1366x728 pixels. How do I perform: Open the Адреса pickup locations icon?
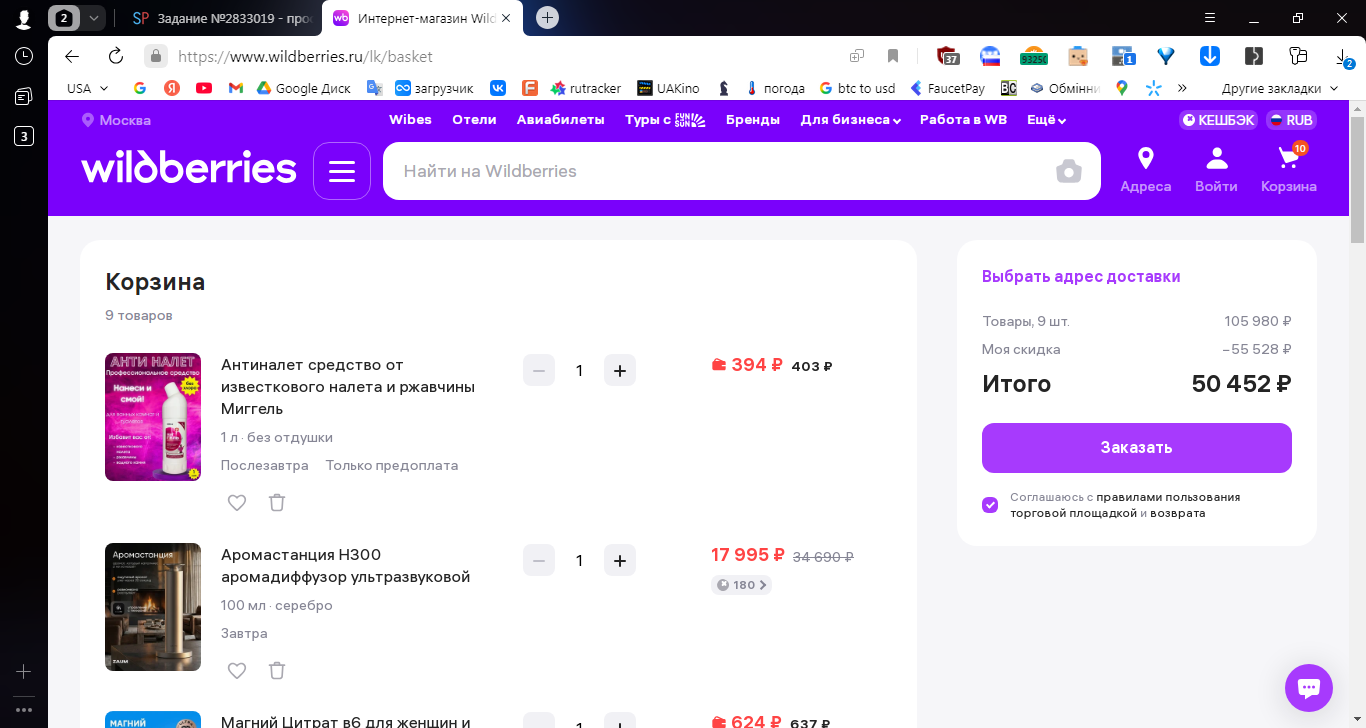tap(1146, 170)
